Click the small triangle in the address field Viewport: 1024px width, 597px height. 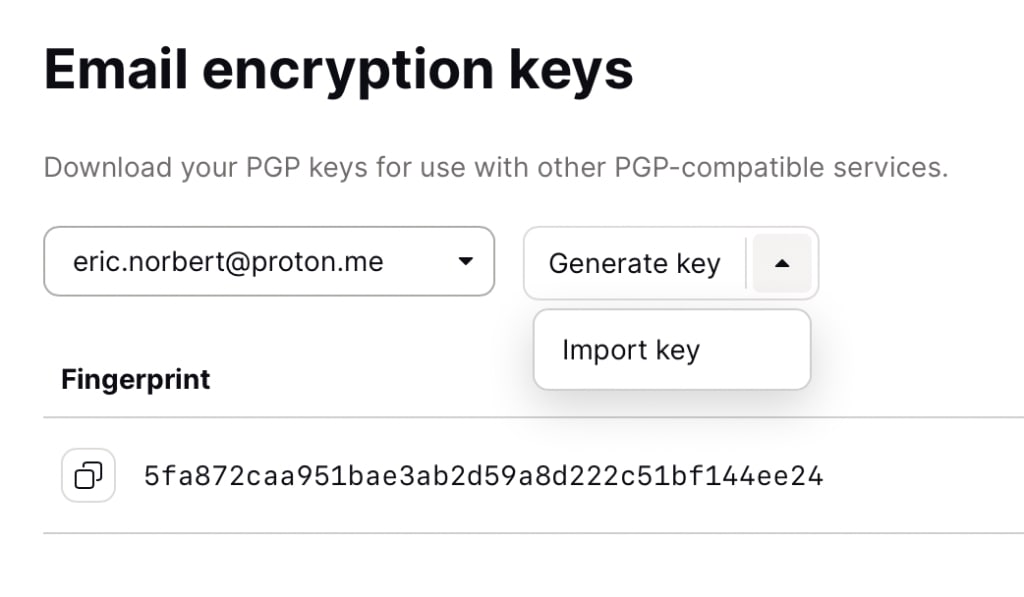tap(466, 261)
